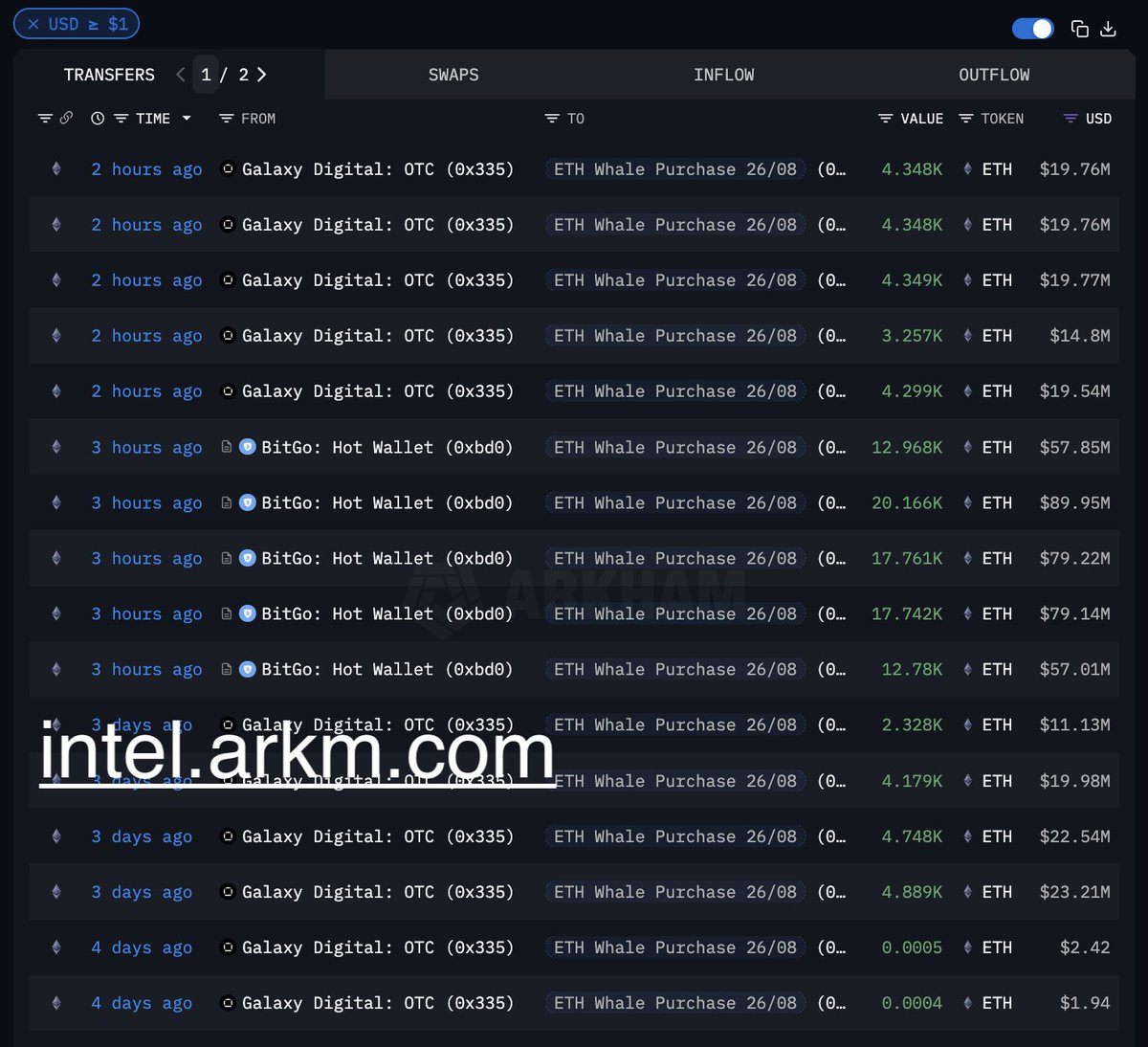The height and width of the screenshot is (1047, 1148).
Task: Click the USD amount $19.77M
Action: coord(1075,280)
